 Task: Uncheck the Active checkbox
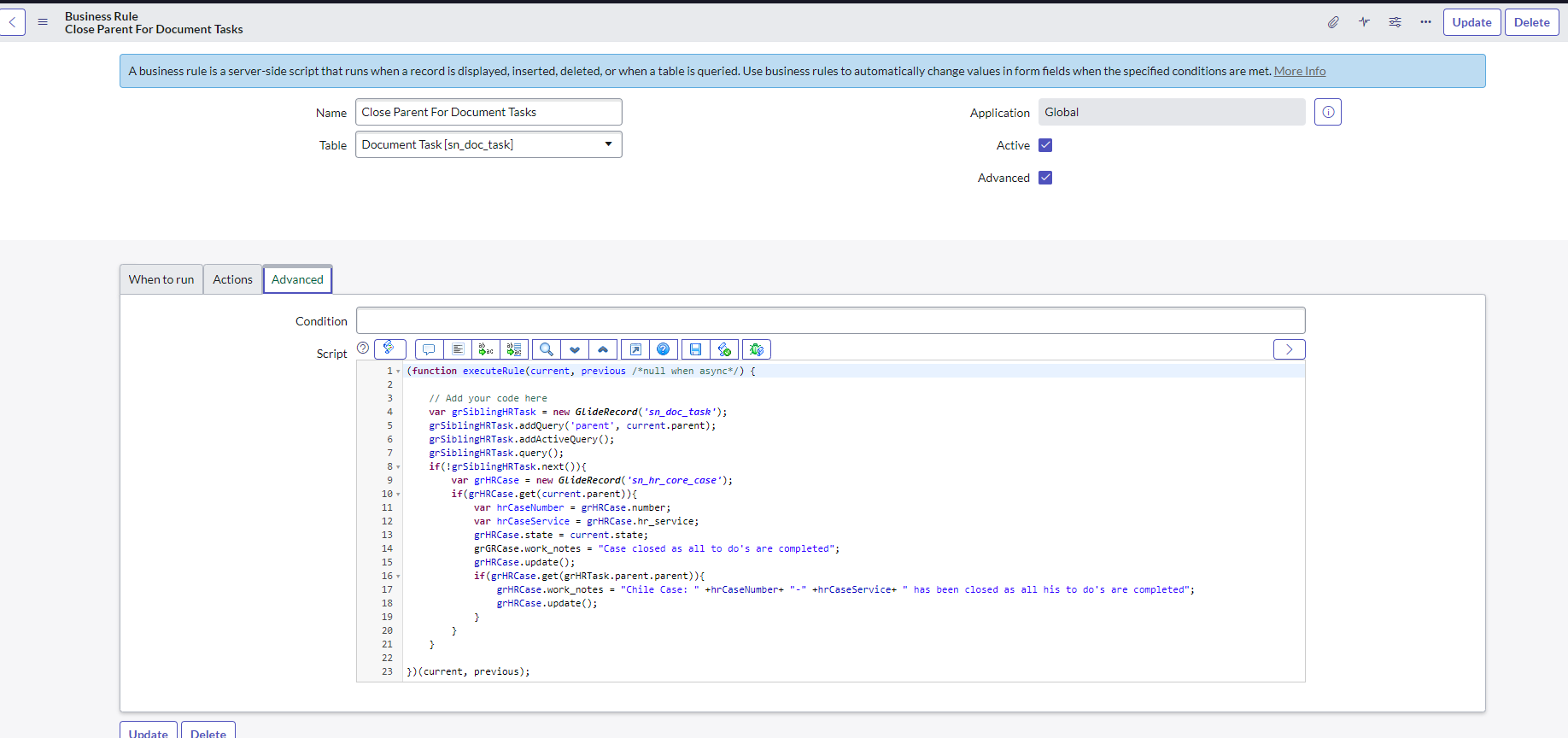click(1045, 145)
